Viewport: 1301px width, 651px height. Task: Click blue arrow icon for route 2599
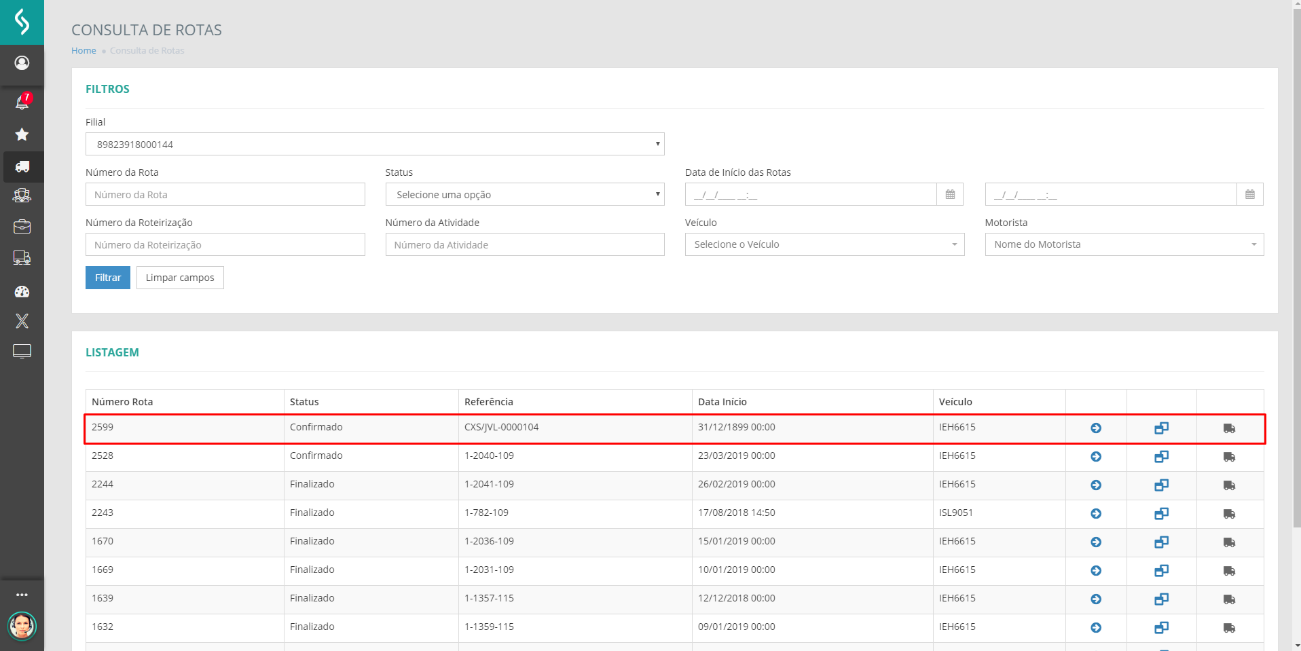(x=1095, y=428)
